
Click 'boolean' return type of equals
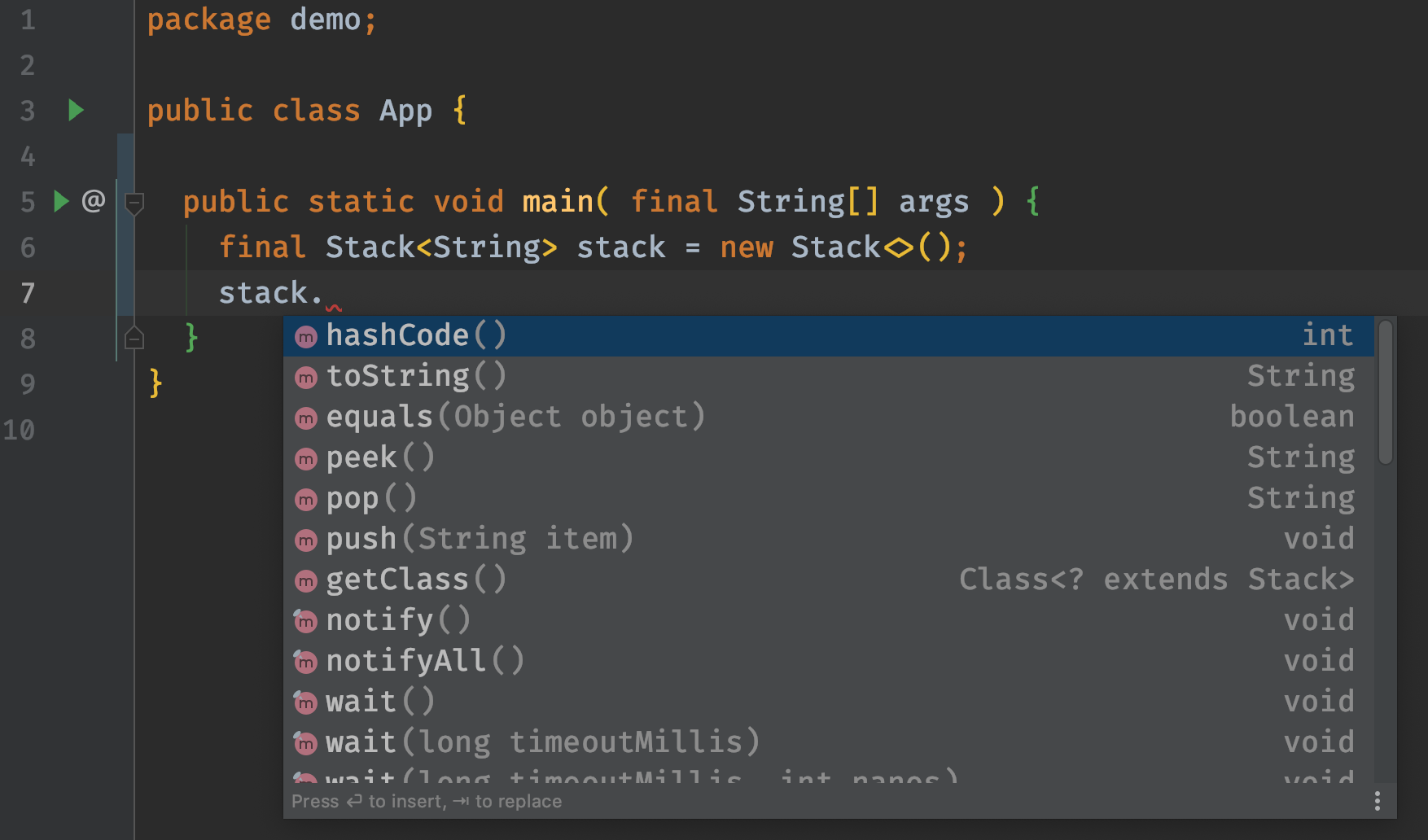click(1292, 417)
